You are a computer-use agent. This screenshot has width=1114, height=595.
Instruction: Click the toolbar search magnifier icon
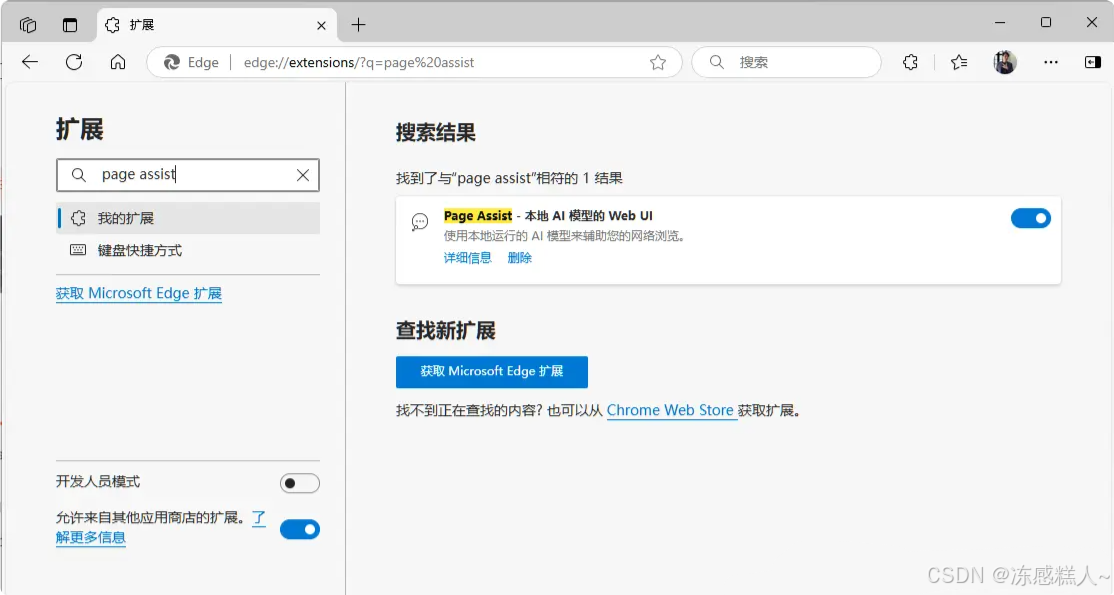(716, 63)
